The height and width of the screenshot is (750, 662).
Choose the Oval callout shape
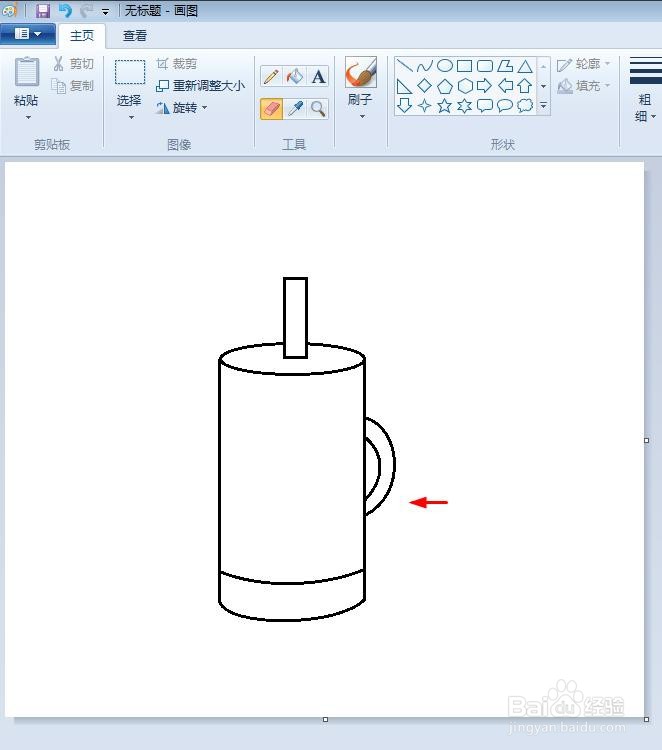point(505,106)
